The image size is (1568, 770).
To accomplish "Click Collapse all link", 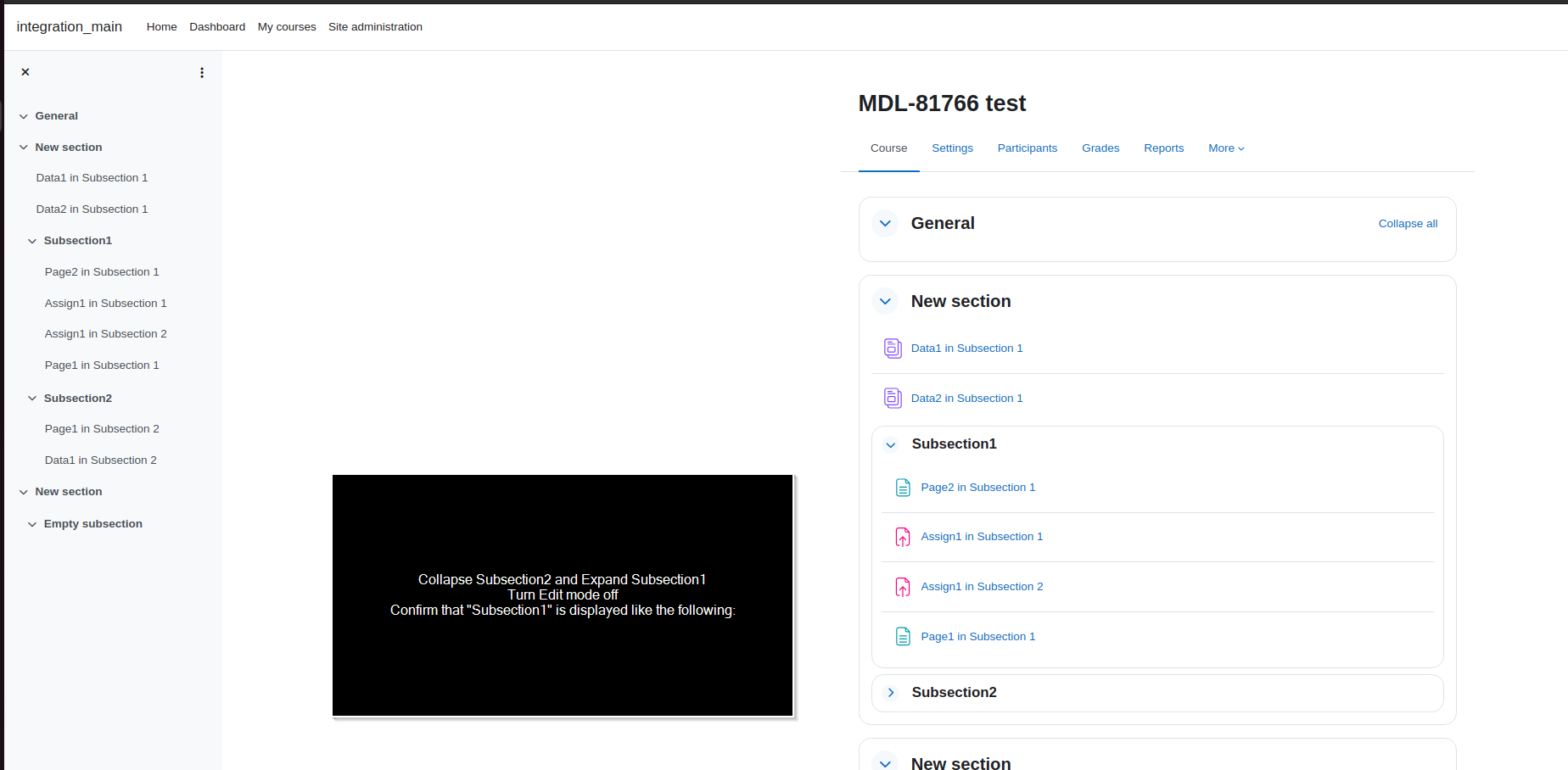I will tap(1408, 224).
